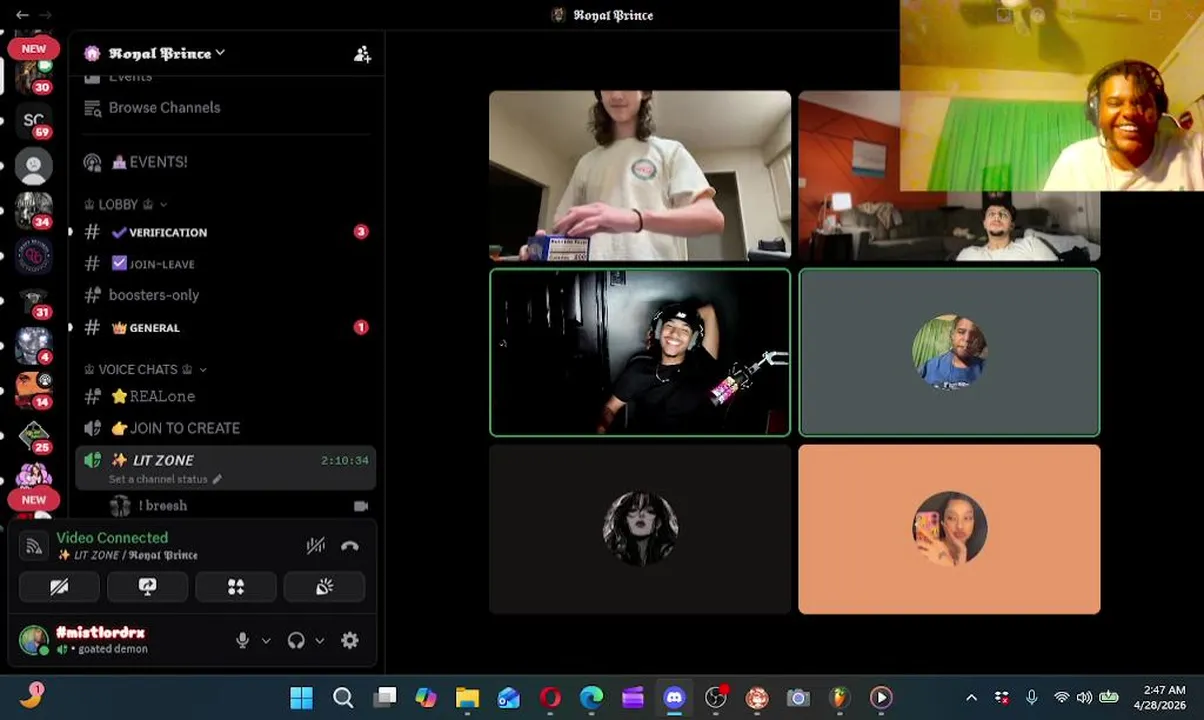Click the top NEW unread mentions pill
The width and height of the screenshot is (1204, 720).
coord(34,48)
